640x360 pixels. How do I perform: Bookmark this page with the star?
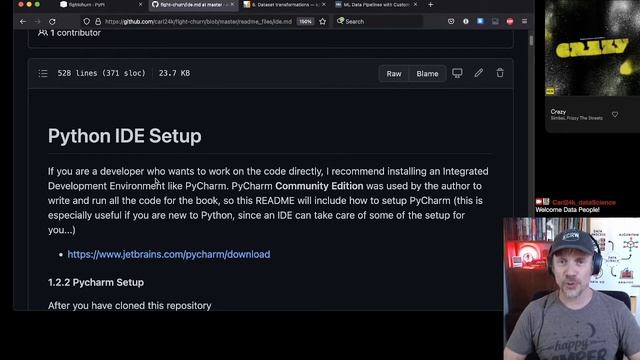tap(322, 22)
